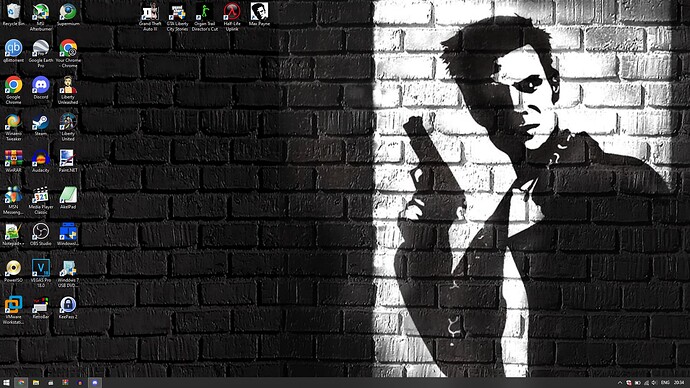
Task: Select the PowerISO desktop icon
Action: point(13,271)
